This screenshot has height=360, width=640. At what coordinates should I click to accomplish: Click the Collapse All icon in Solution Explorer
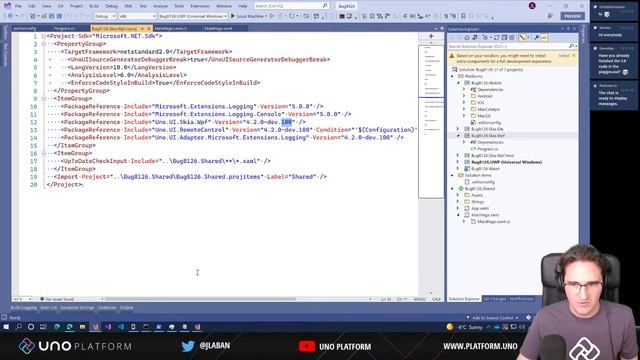click(504, 38)
